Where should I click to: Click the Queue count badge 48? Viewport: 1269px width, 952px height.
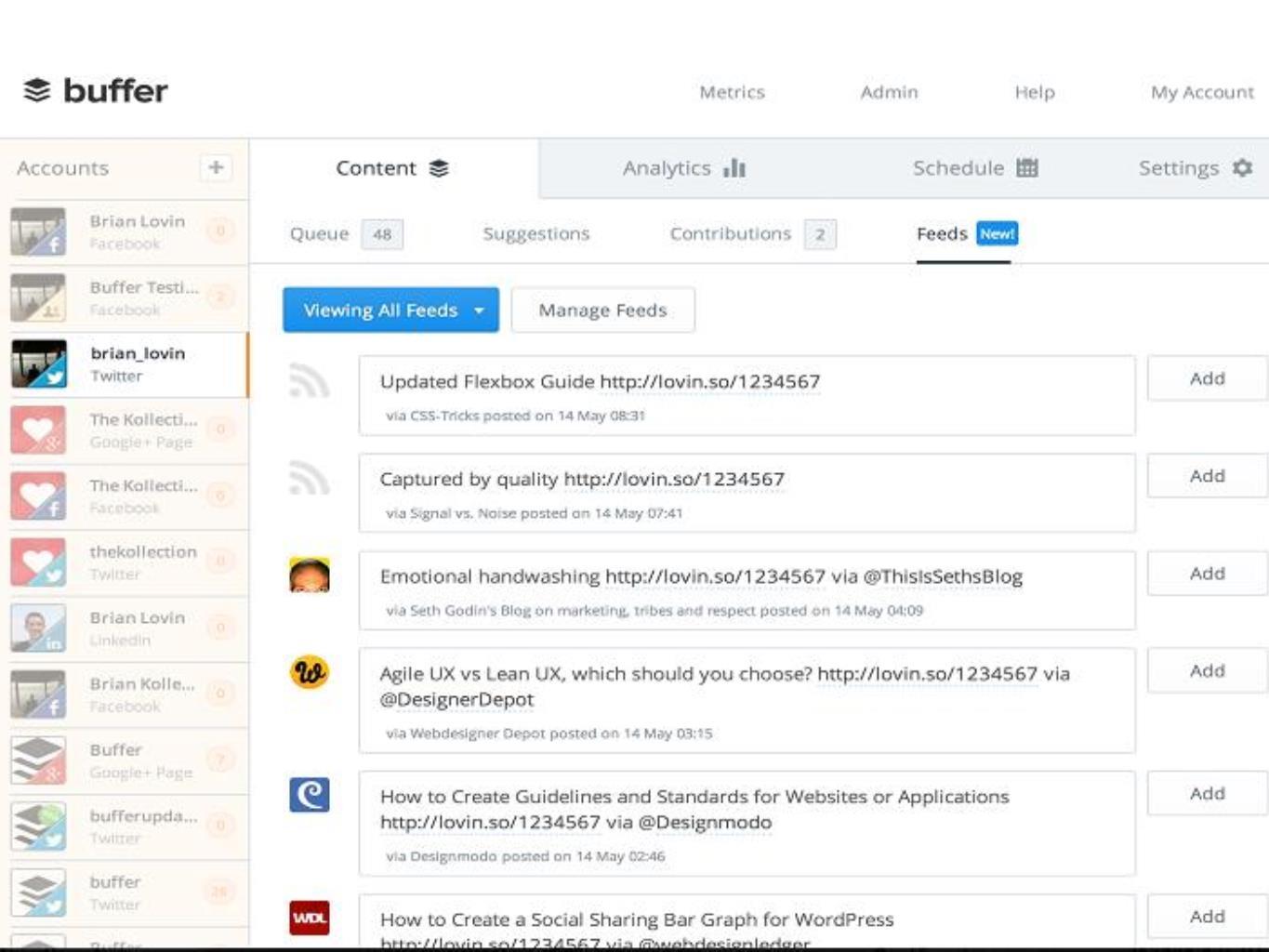382,234
